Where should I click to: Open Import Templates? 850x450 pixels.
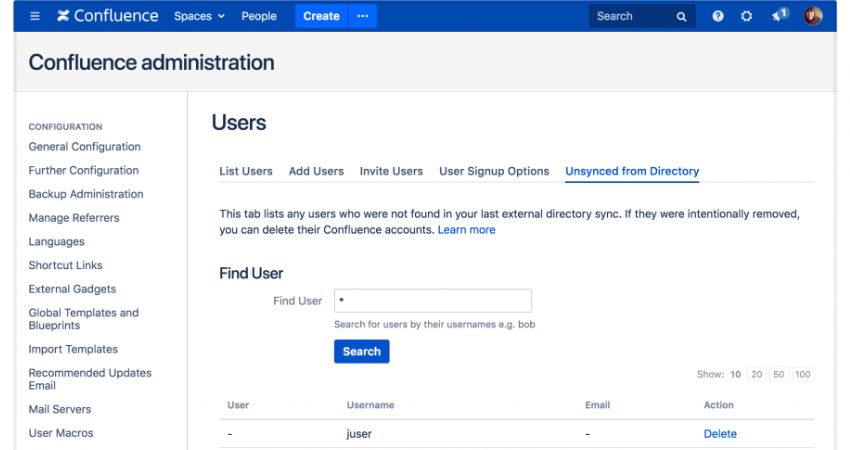[x=73, y=350]
